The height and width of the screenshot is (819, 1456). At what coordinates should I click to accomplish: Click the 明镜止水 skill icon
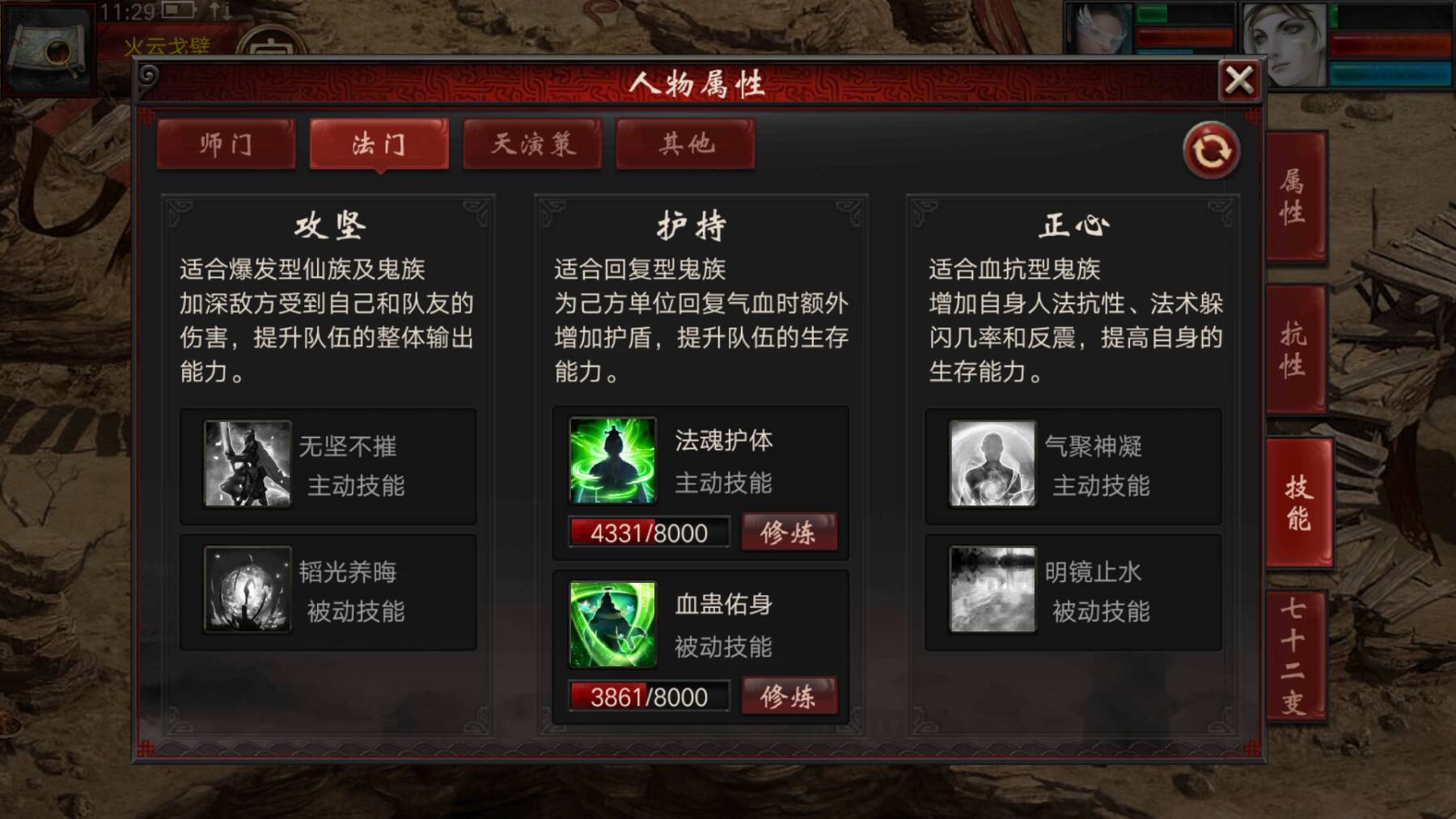coord(993,589)
